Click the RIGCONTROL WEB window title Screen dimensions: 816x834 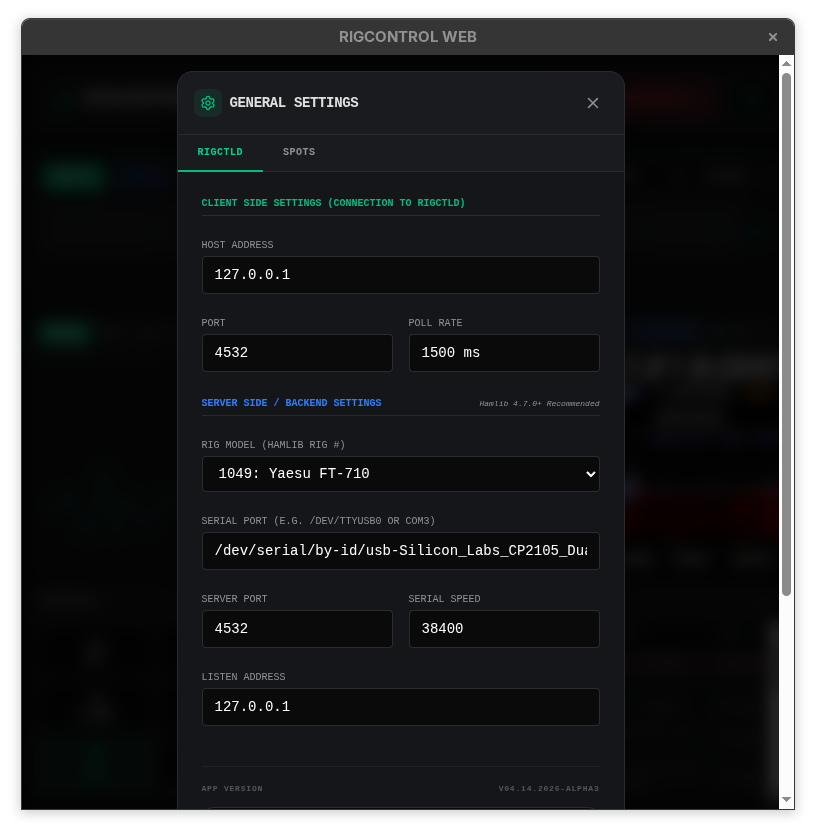pos(408,37)
